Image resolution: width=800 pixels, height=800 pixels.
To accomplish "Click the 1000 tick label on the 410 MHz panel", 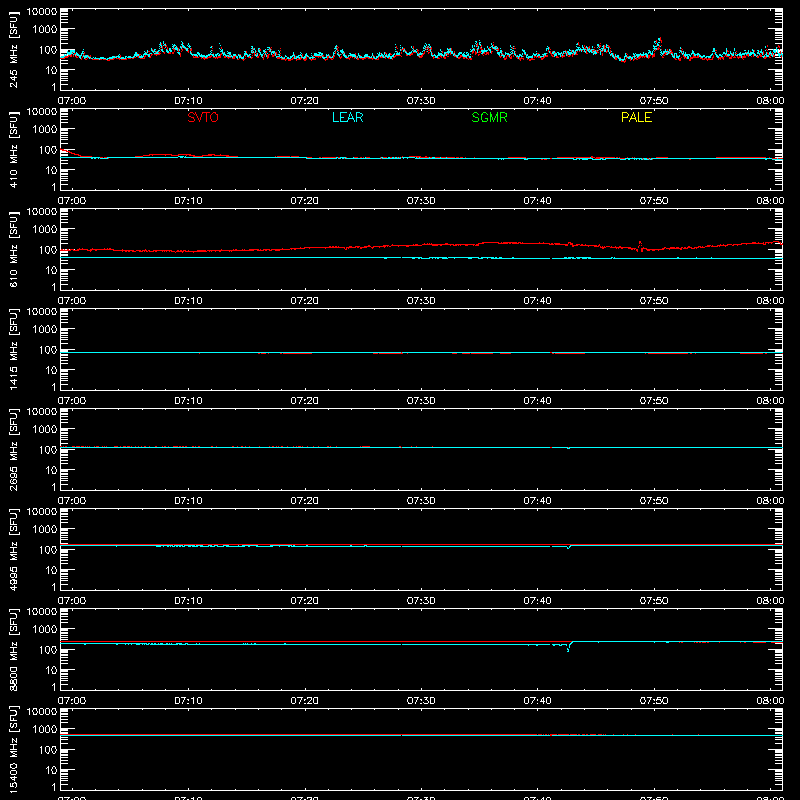I will (45, 130).
